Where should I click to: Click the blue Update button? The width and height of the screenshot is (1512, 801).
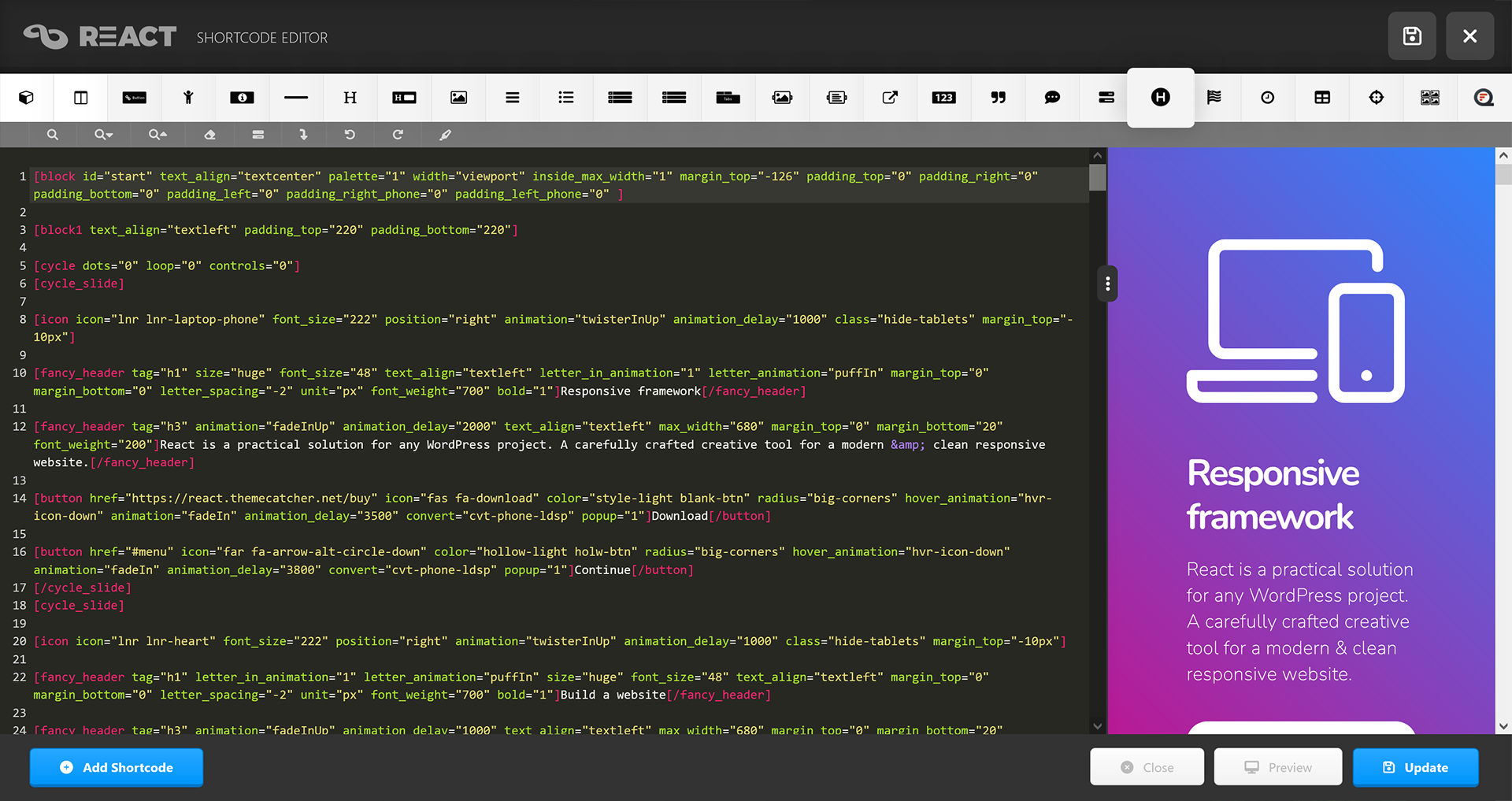(x=1415, y=767)
